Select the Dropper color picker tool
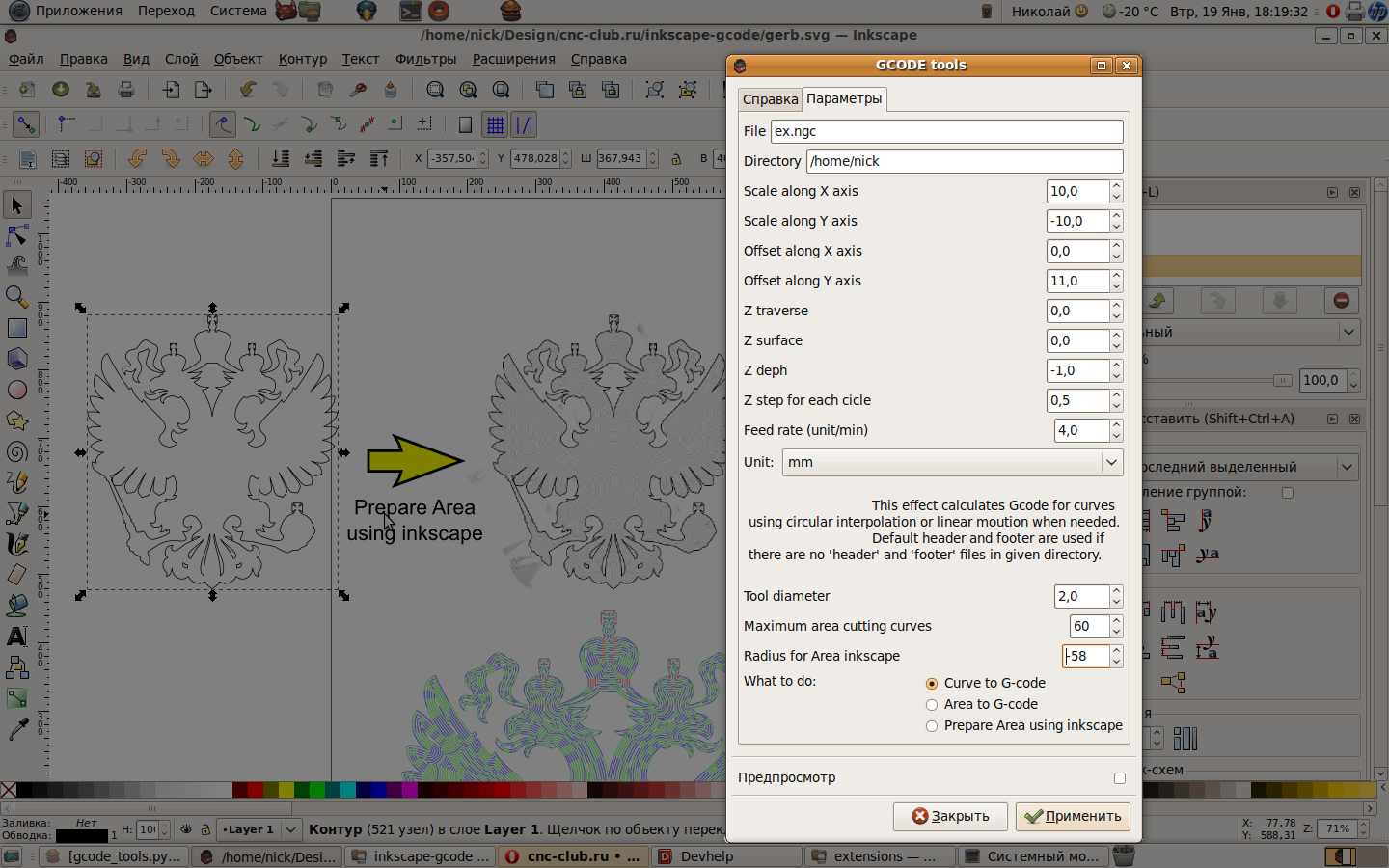 pos(17,729)
